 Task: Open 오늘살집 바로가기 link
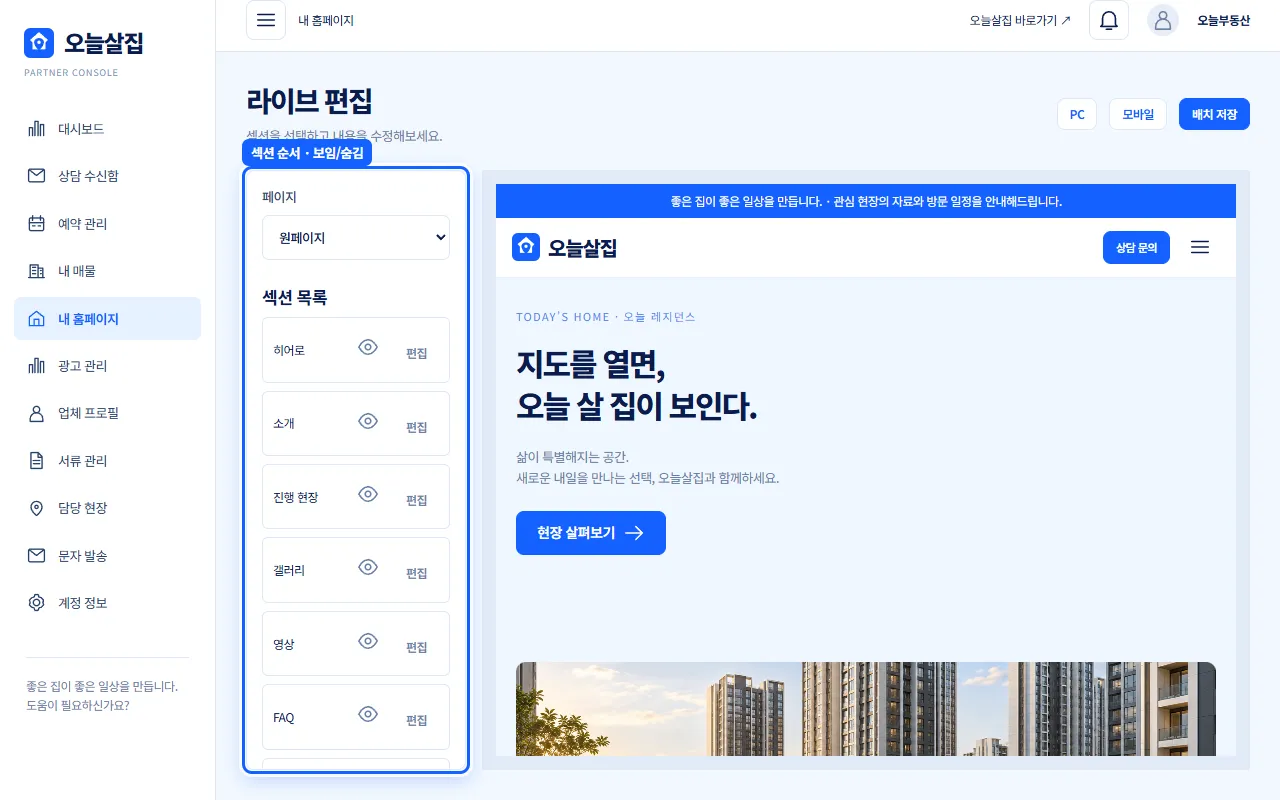tap(1020, 20)
